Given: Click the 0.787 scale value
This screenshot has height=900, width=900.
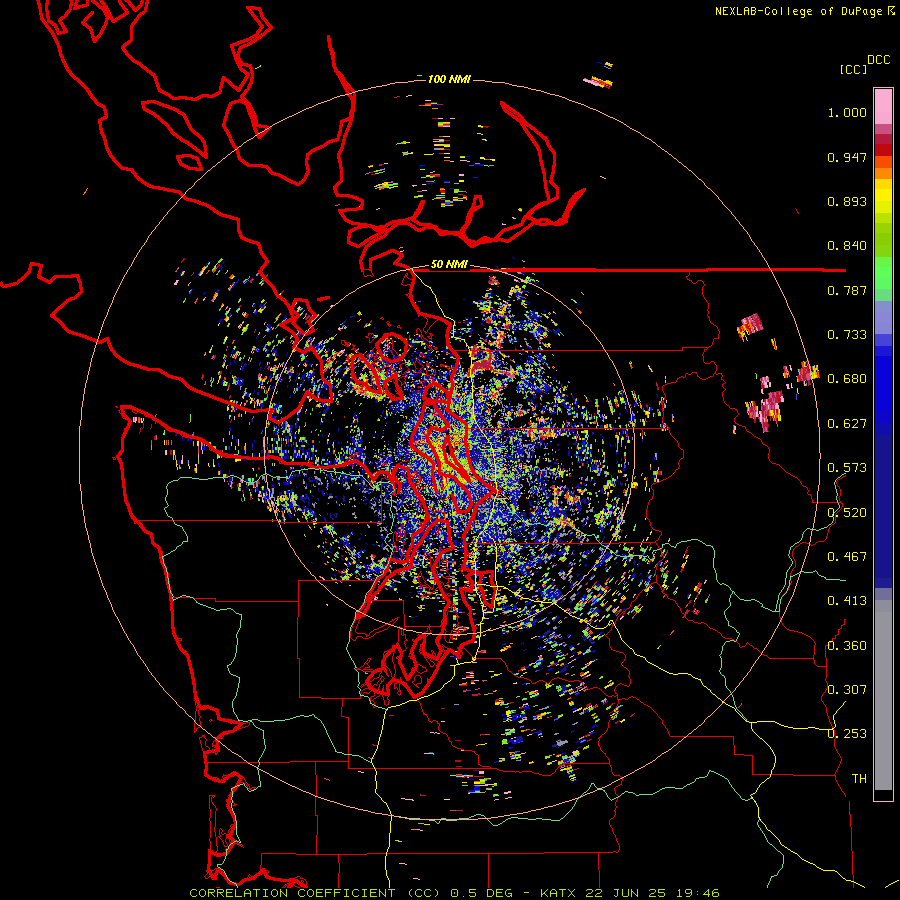Looking at the screenshot, I should point(847,290).
